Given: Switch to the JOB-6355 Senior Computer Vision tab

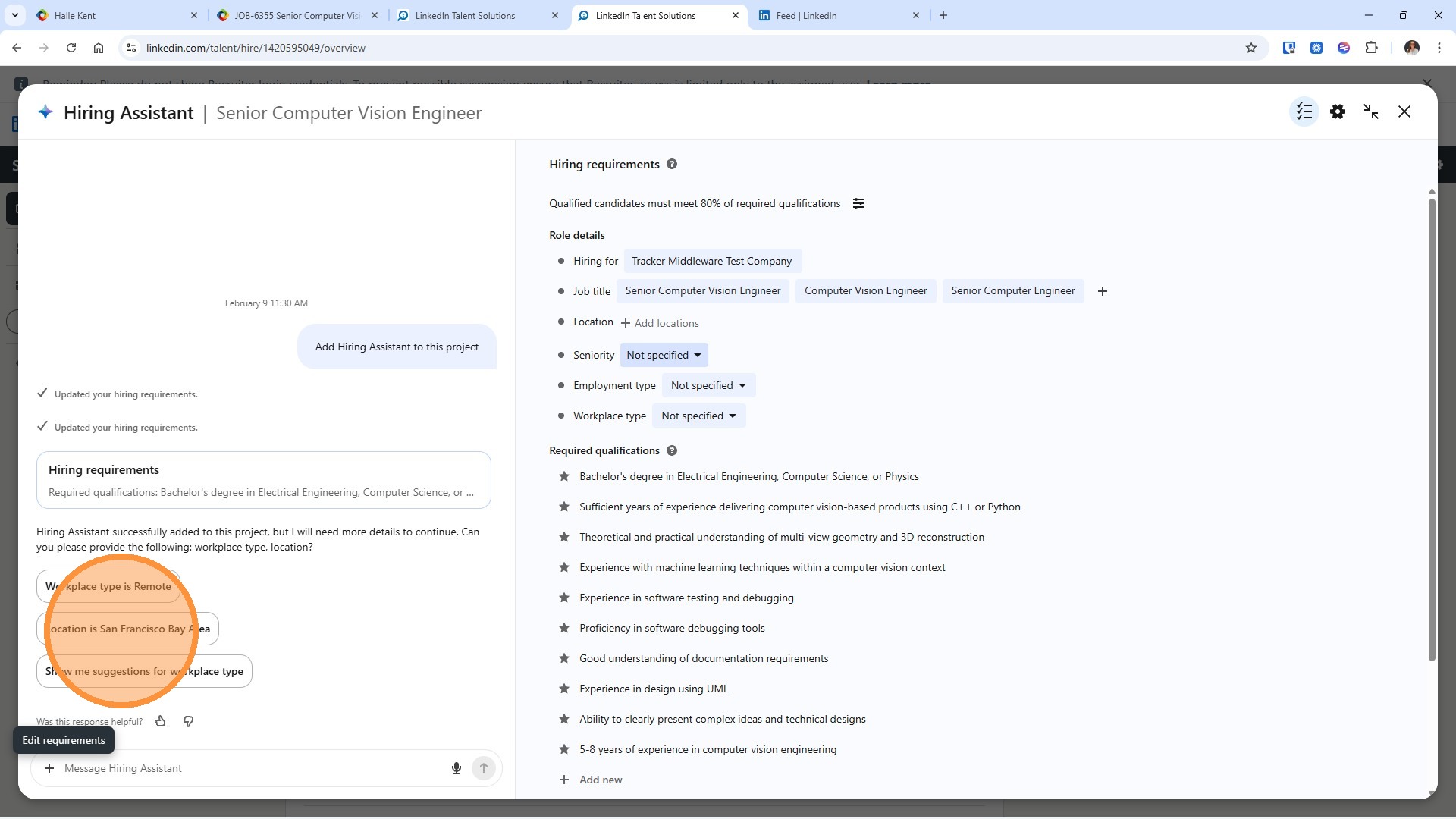Looking at the screenshot, I should [297, 15].
